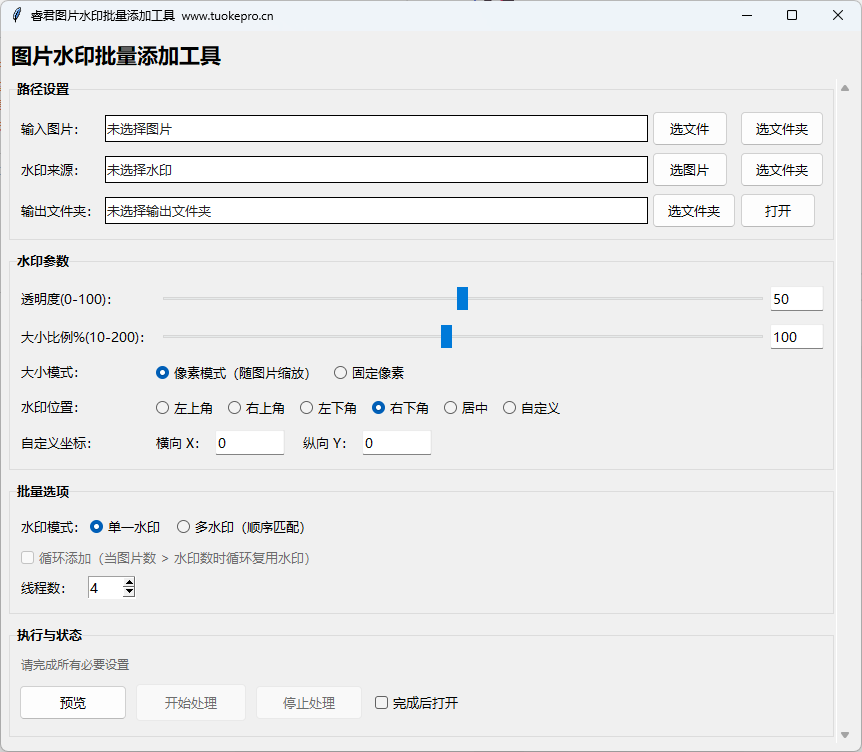
Task: Enable 完成后打开 checkbox
Action: tap(381, 703)
